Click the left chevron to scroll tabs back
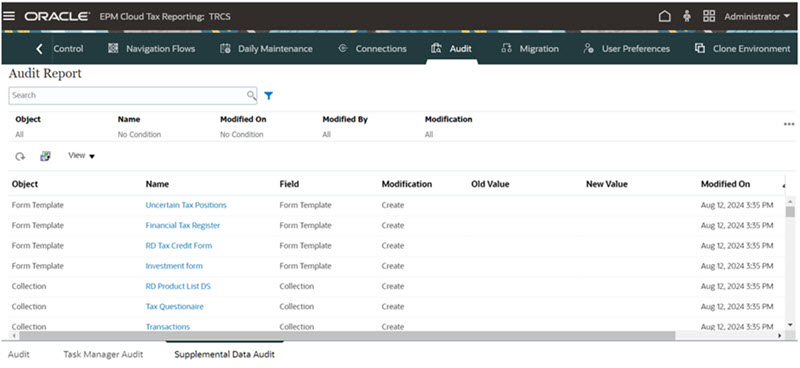 (x=39, y=49)
